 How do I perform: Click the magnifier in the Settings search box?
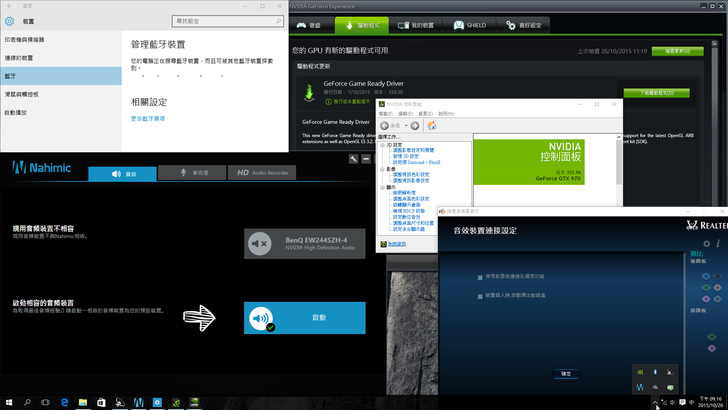point(278,21)
